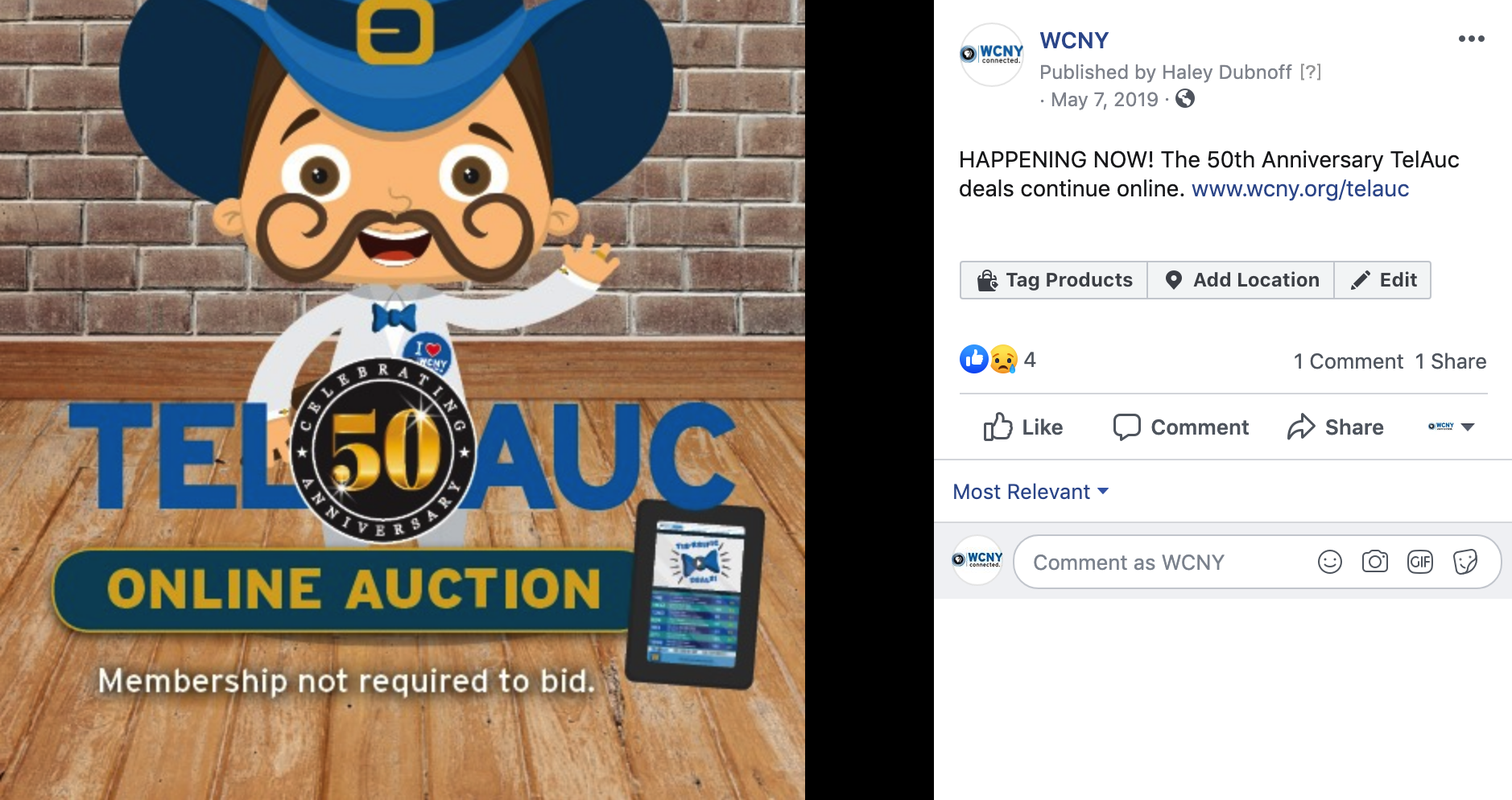Click the Share button
1512x800 pixels.
tap(1335, 427)
